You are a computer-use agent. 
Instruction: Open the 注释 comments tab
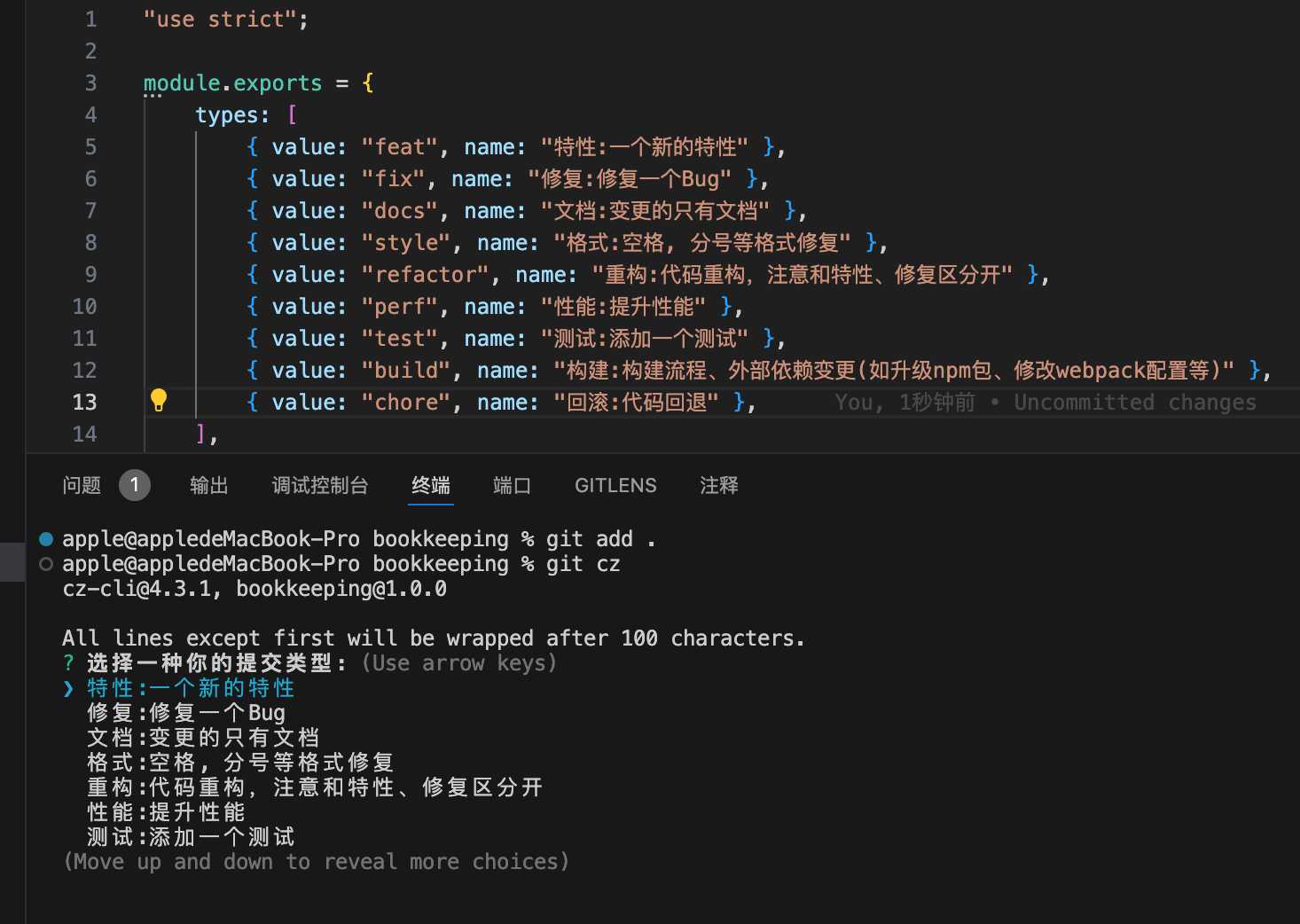719,485
